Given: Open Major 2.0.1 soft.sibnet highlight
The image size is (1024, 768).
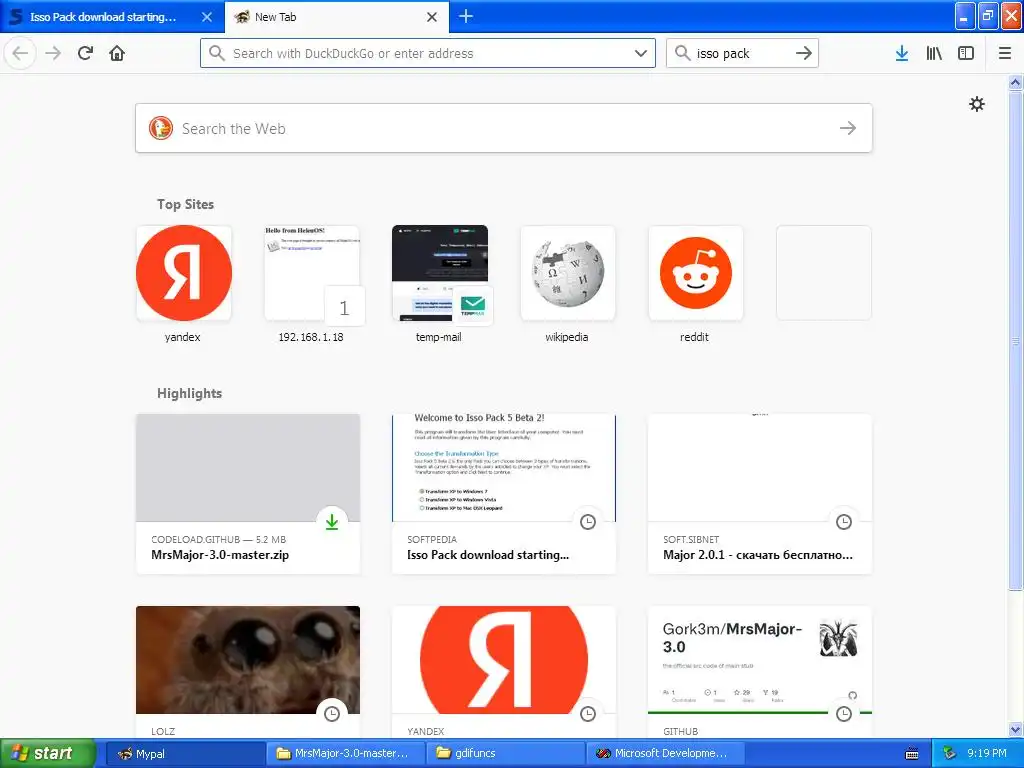Looking at the screenshot, I should click(760, 494).
